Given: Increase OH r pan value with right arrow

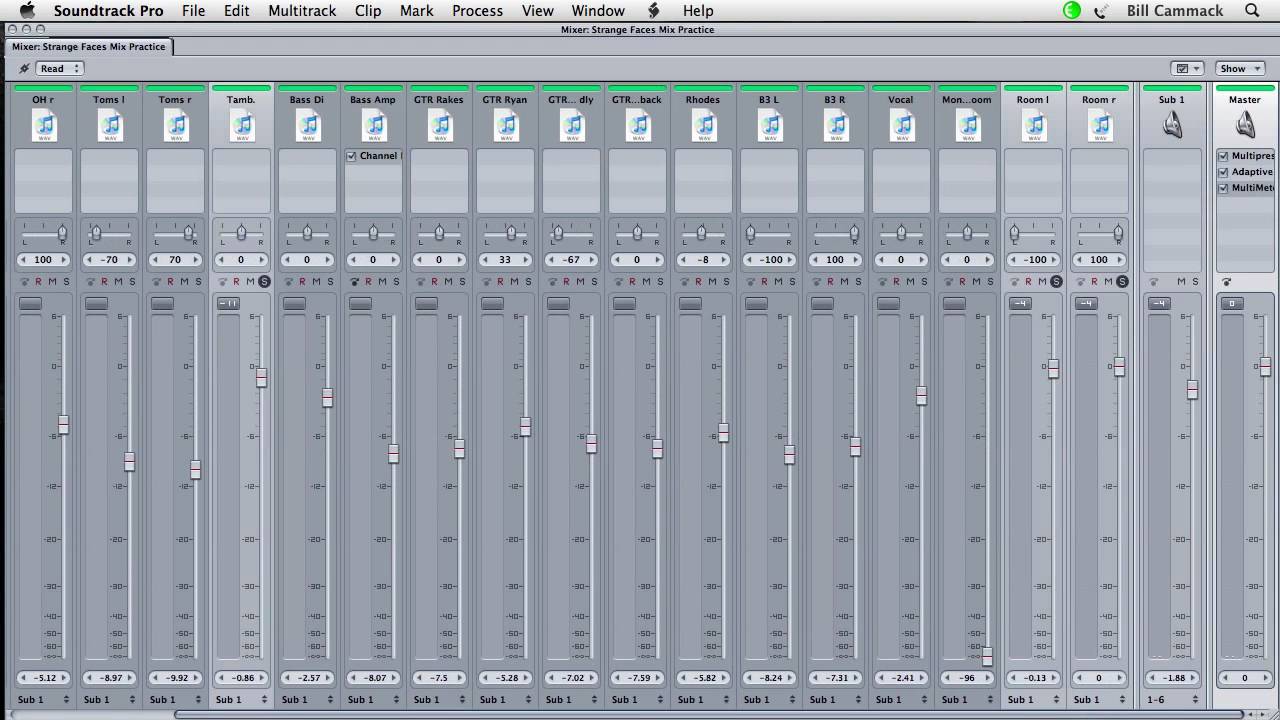Looking at the screenshot, I should coord(63,260).
